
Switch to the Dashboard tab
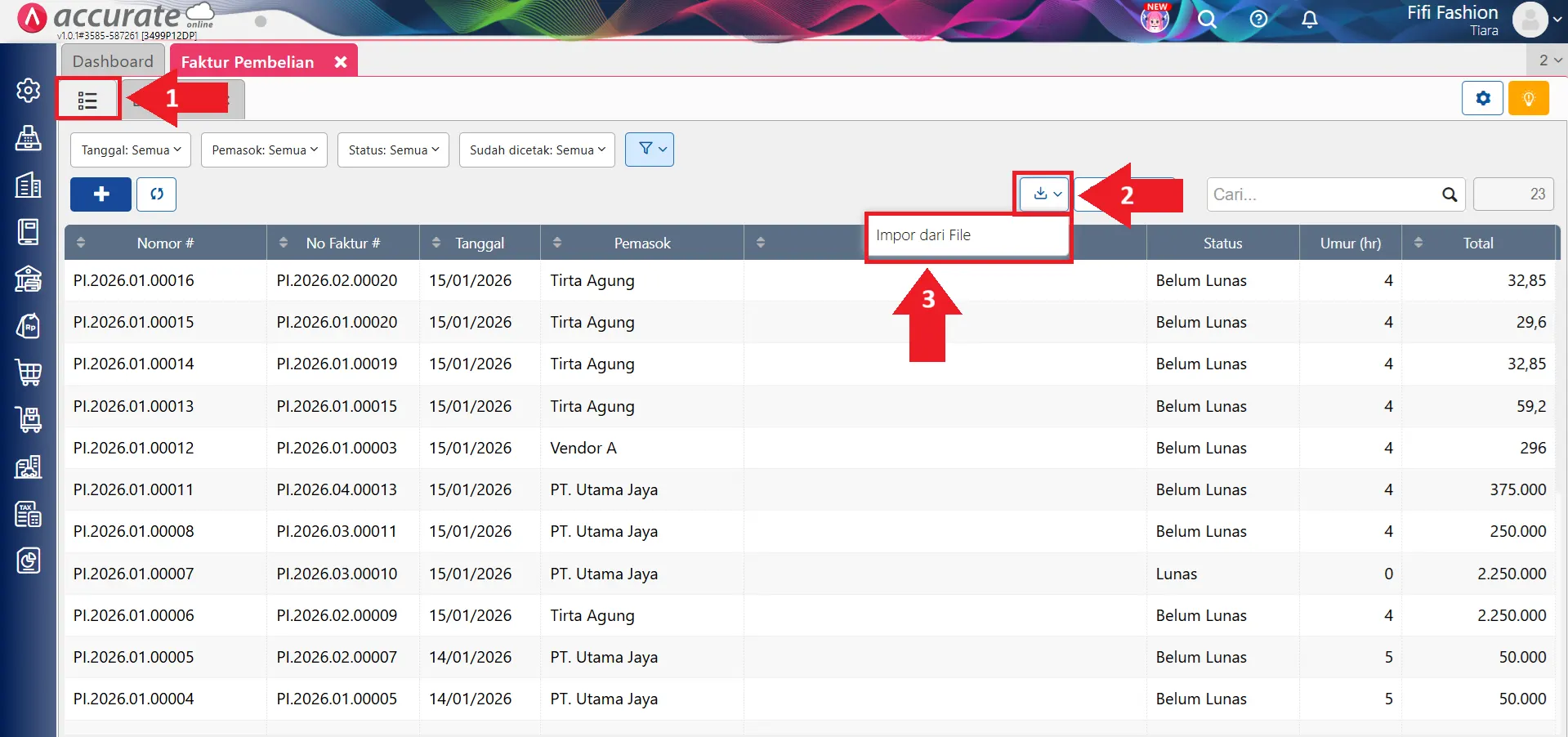[x=113, y=60]
